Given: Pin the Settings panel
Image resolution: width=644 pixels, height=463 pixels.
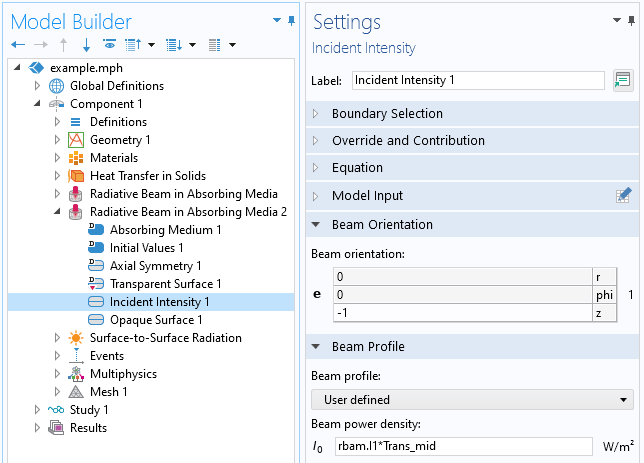Looking at the screenshot, I should click(x=631, y=20).
